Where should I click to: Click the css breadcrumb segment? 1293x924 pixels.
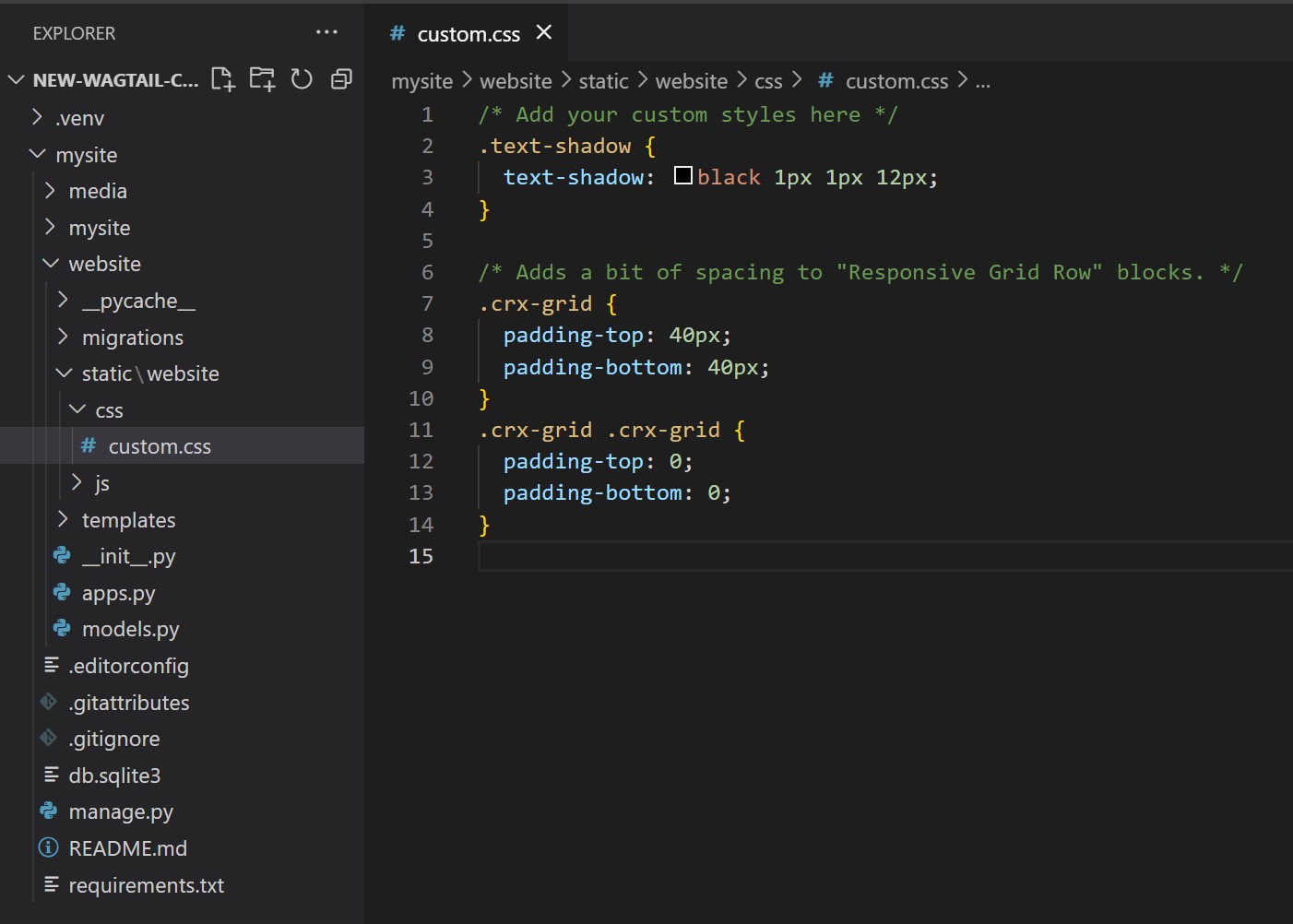[x=767, y=81]
